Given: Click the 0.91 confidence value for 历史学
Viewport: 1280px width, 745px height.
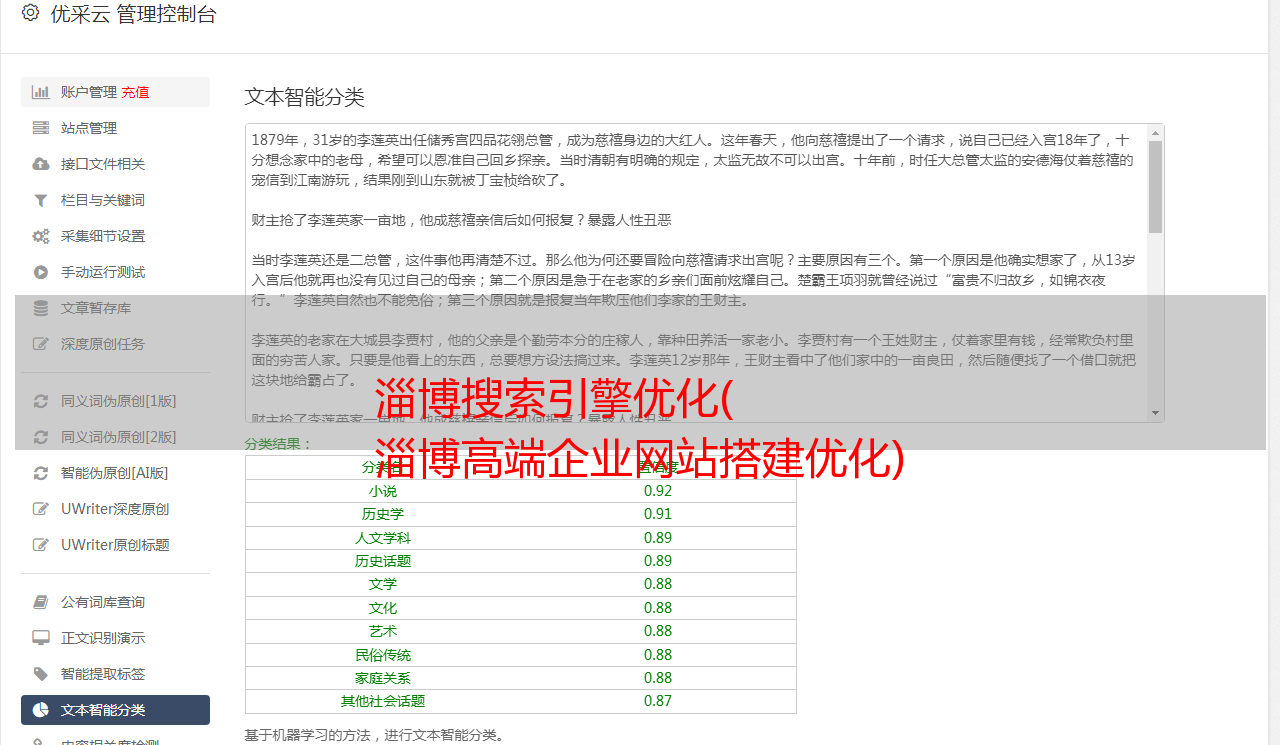Looking at the screenshot, I should [658, 514].
